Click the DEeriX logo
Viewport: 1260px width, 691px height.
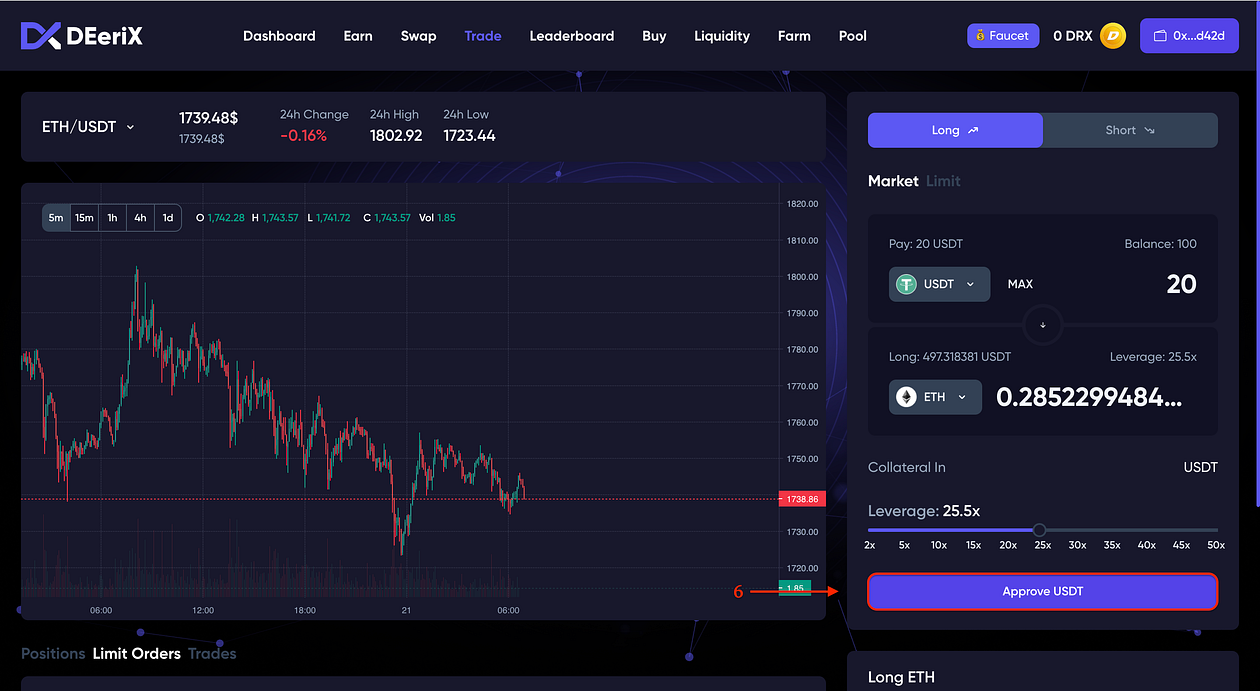click(x=82, y=36)
